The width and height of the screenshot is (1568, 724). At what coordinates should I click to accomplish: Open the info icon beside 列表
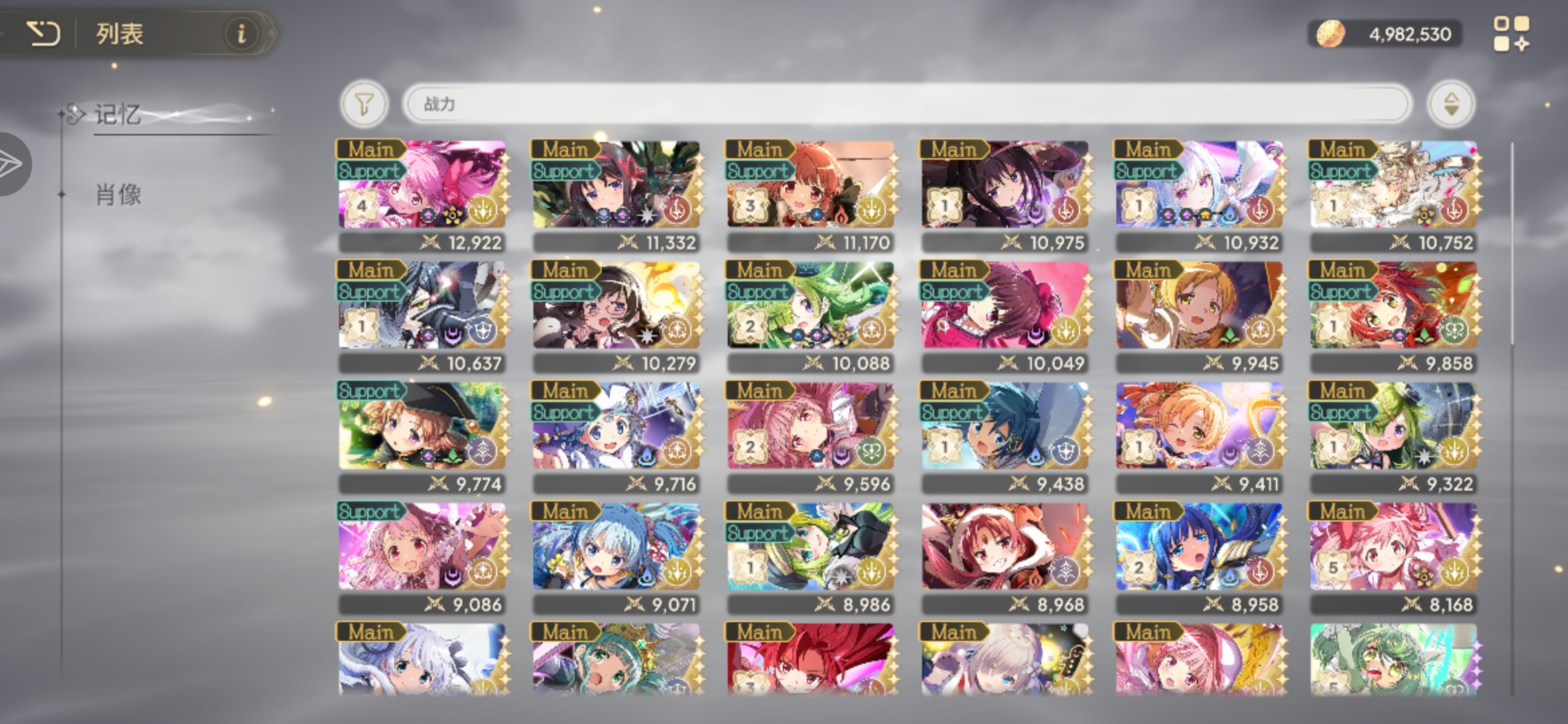click(x=241, y=33)
